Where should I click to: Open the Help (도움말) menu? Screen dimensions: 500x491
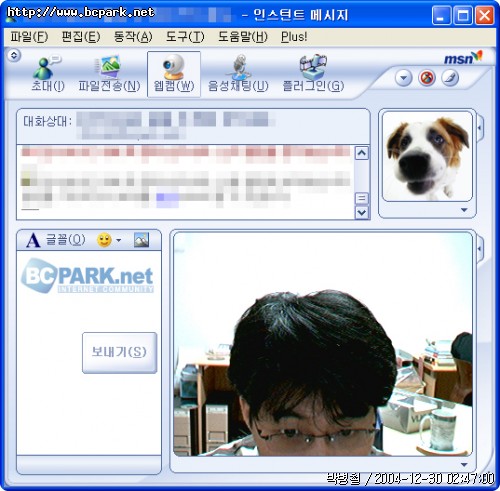point(243,36)
